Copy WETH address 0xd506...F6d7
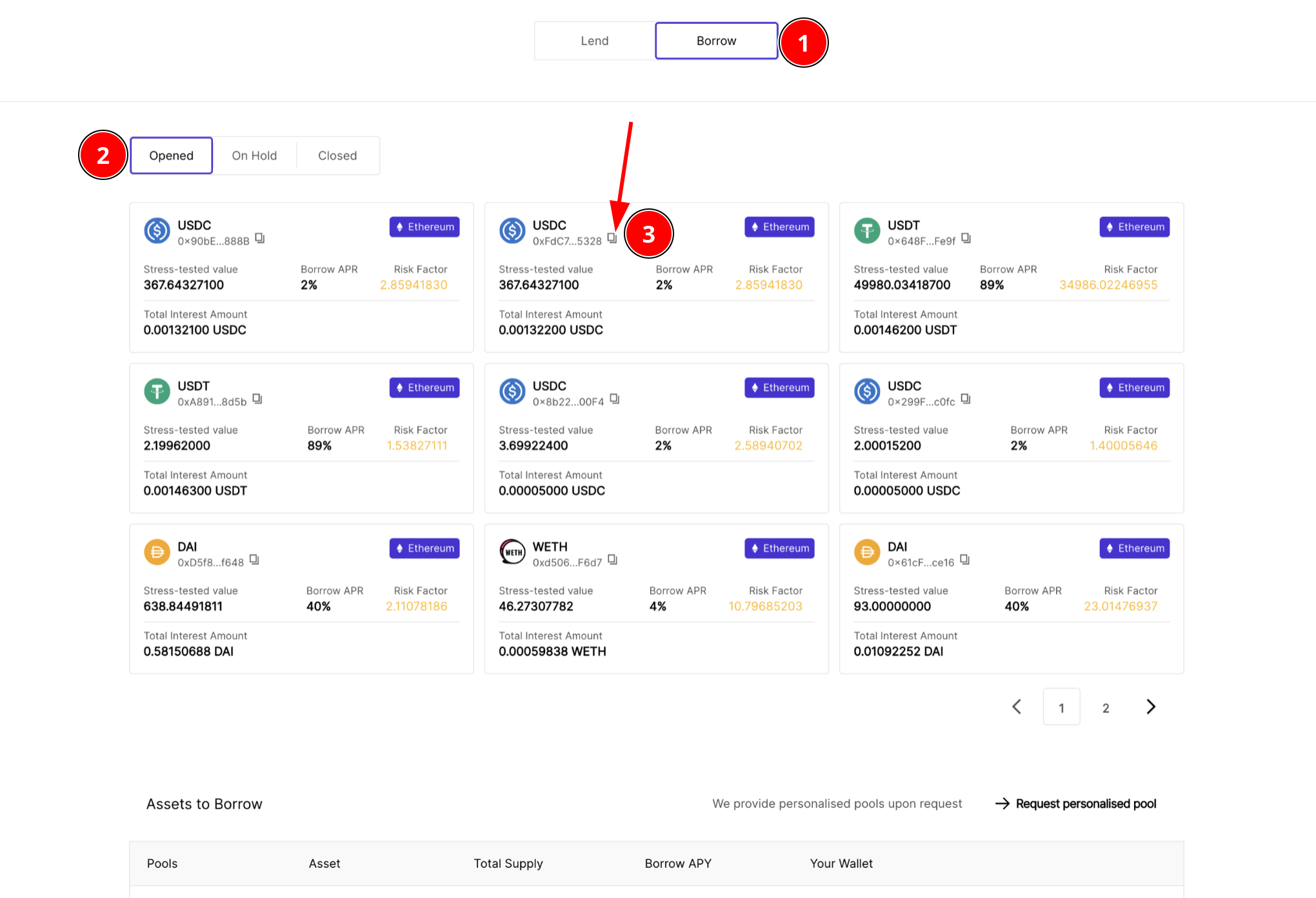 612,560
